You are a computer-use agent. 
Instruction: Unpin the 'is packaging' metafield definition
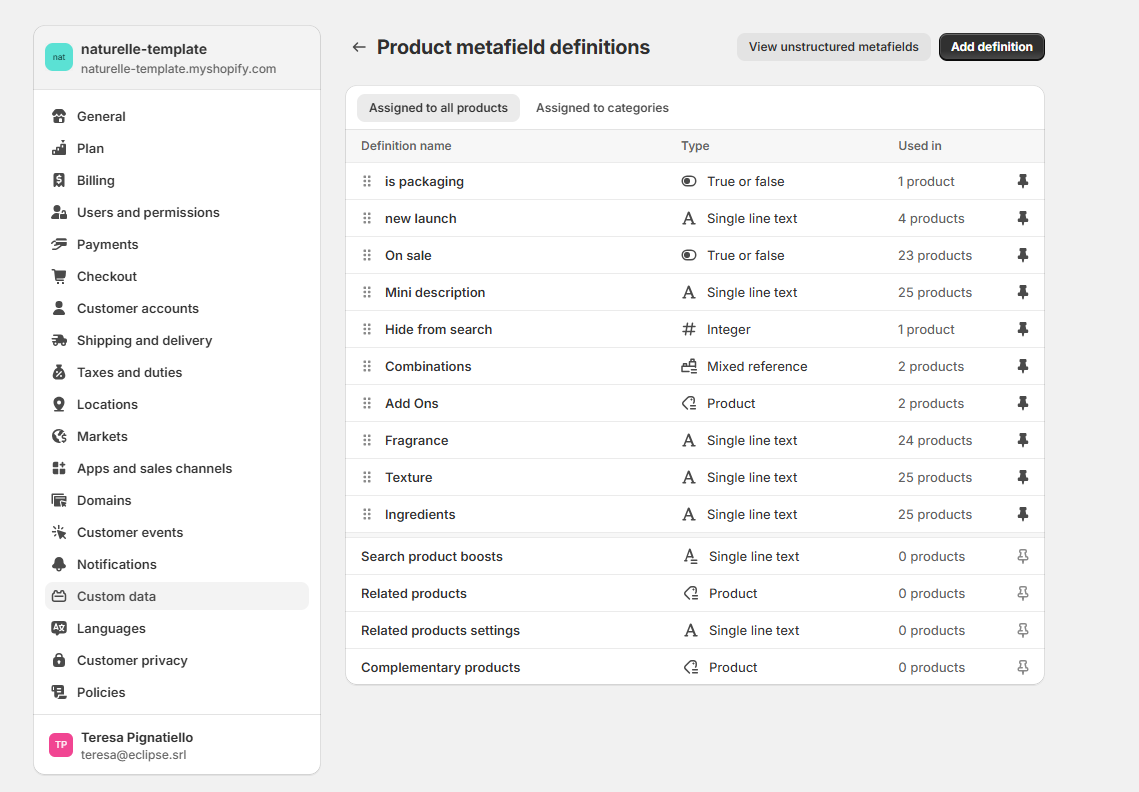(x=1022, y=181)
